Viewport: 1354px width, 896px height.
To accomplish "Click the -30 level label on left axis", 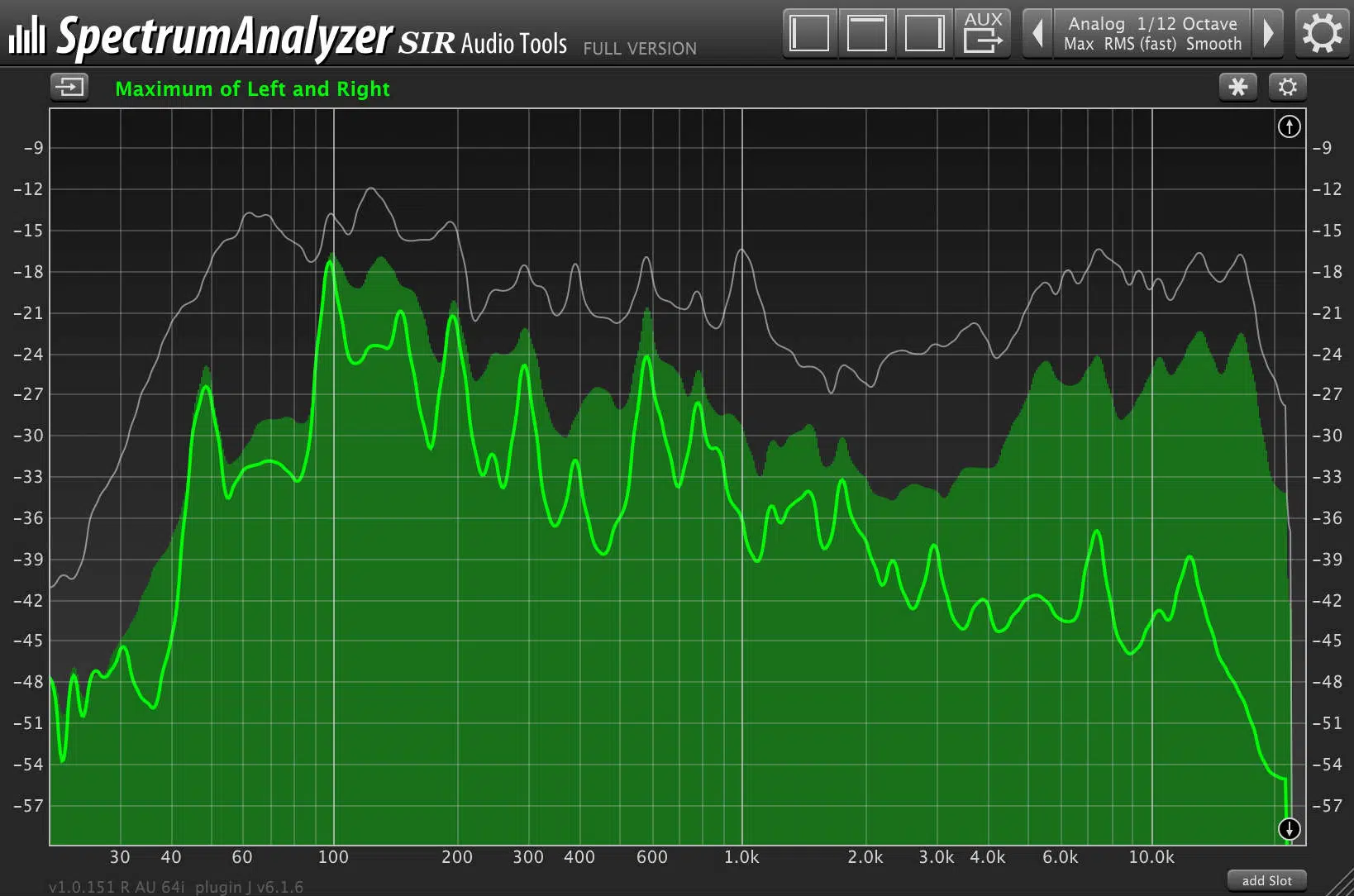I will click(27, 436).
